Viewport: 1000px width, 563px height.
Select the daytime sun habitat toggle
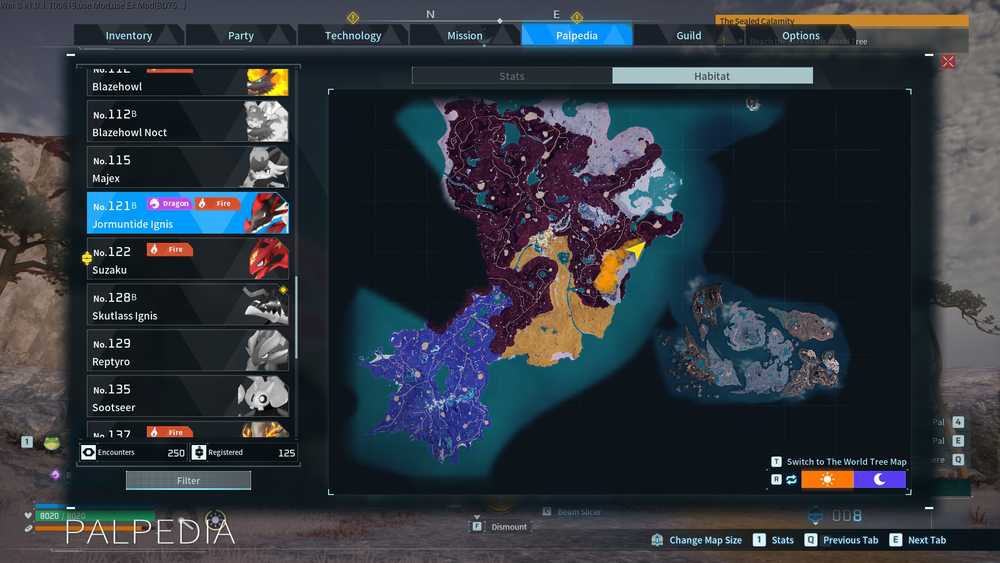point(827,479)
